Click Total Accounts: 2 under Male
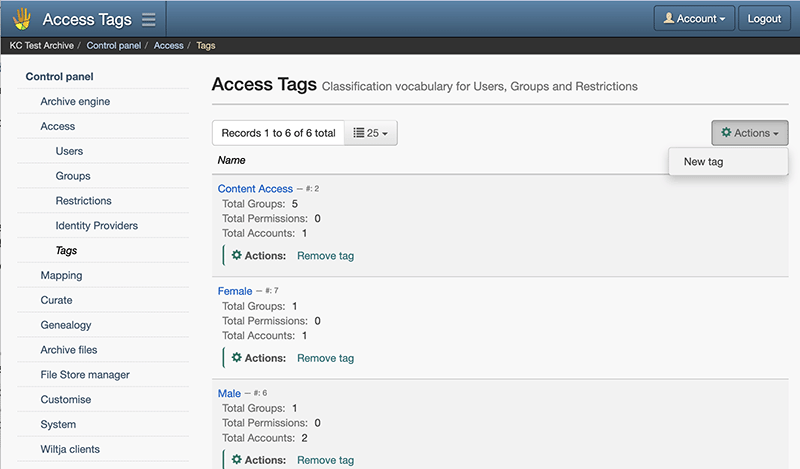800x469 pixels. [x=265, y=438]
